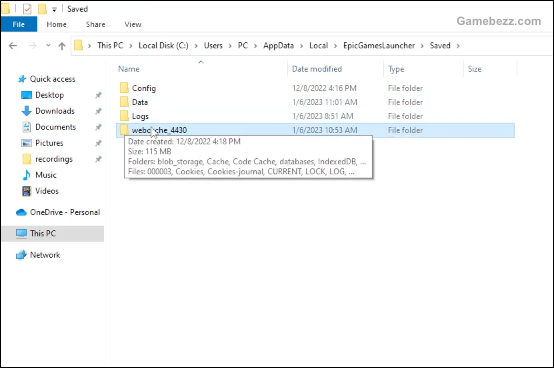
Task: Select the Data folder
Action: pos(316,102)
